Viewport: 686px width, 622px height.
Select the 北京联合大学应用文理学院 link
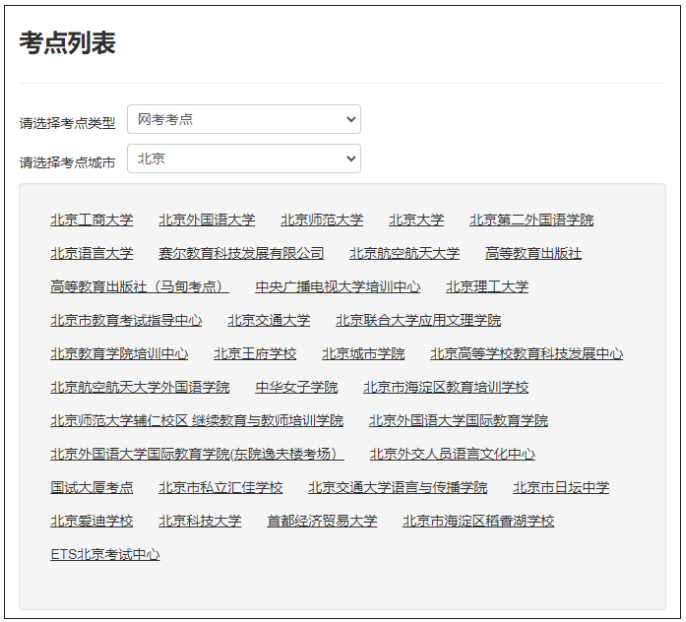point(418,321)
